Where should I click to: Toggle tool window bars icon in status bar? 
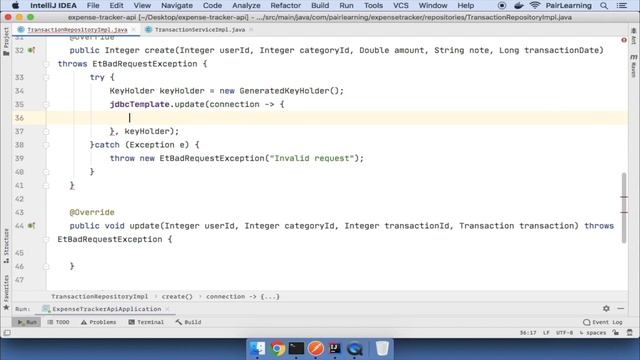point(7,333)
